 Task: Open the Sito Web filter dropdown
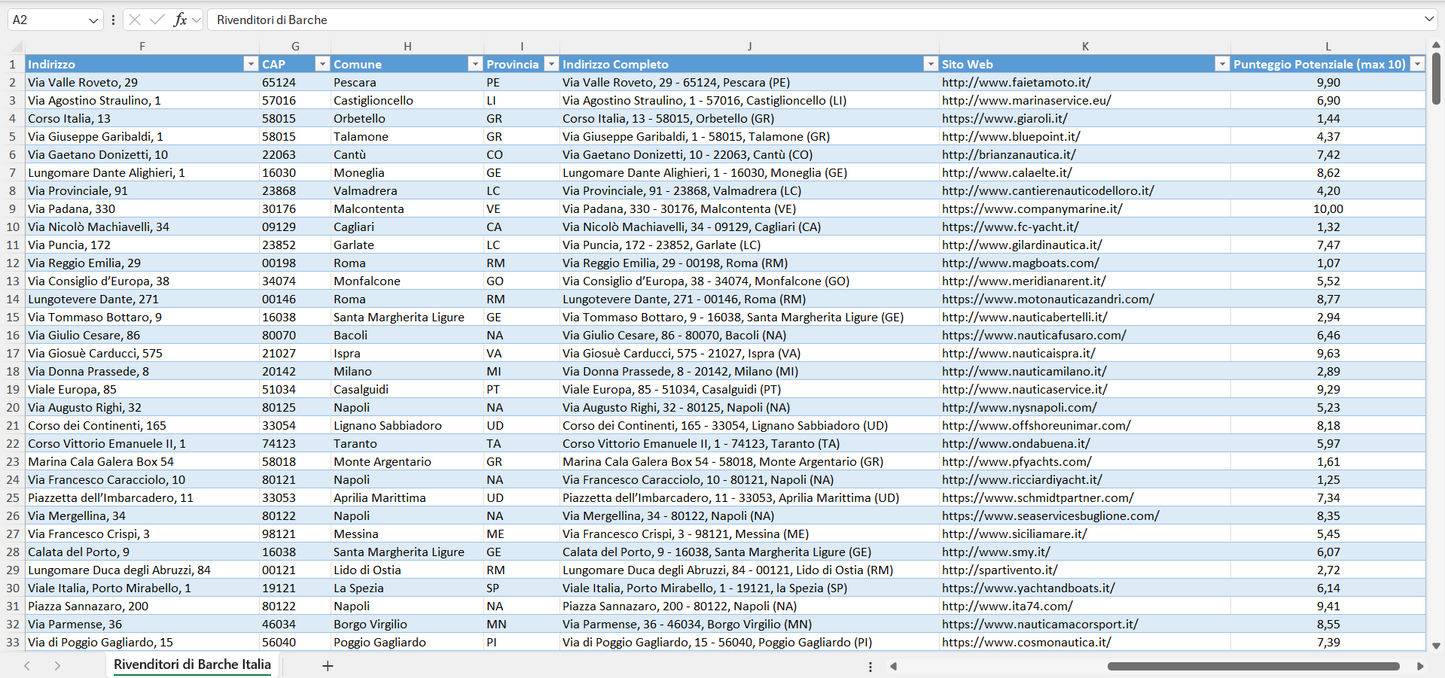[1221, 64]
